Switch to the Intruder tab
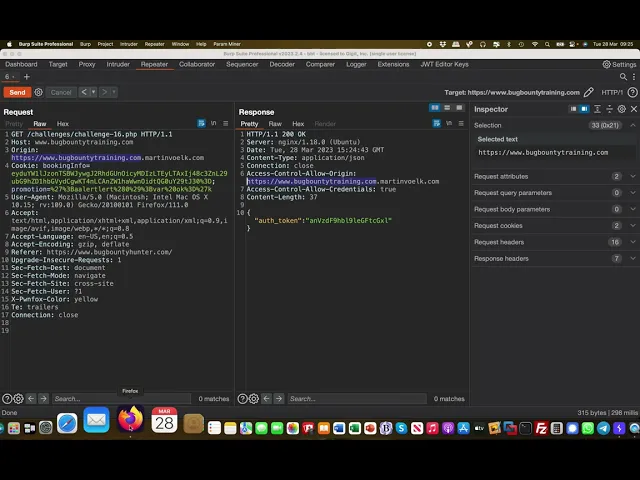Screen dimensions: 640x480 pos(118,64)
